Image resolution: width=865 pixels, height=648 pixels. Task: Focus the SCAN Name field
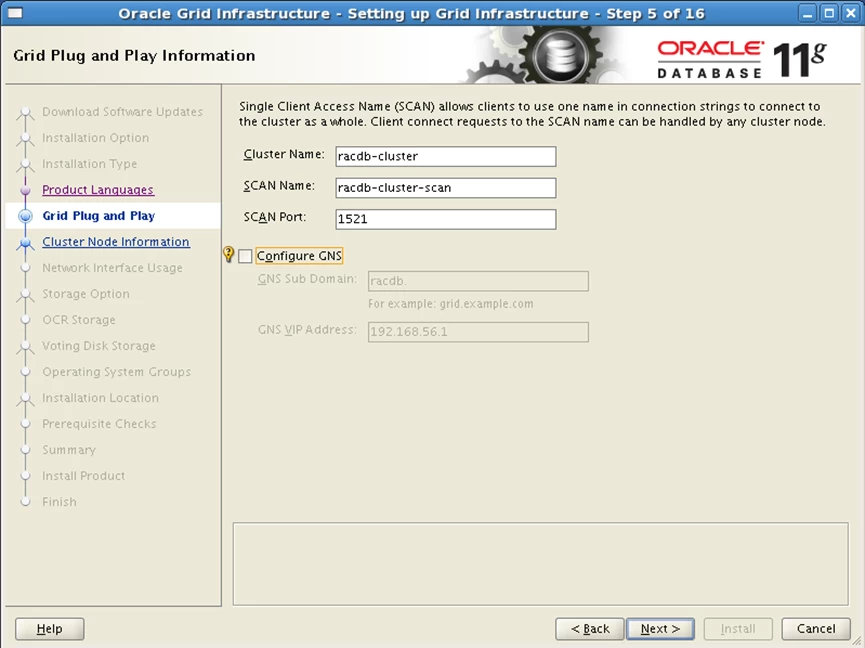click(446, 188)
